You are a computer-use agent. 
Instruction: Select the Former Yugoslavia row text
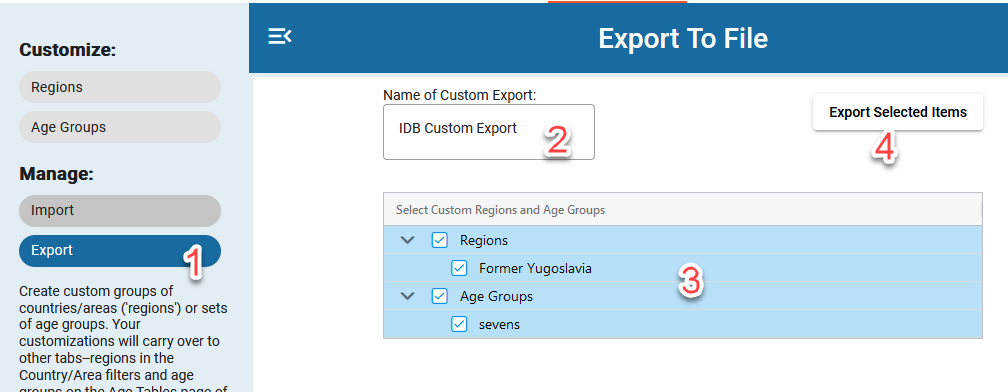pyautogui.click(x=536, y=269)
